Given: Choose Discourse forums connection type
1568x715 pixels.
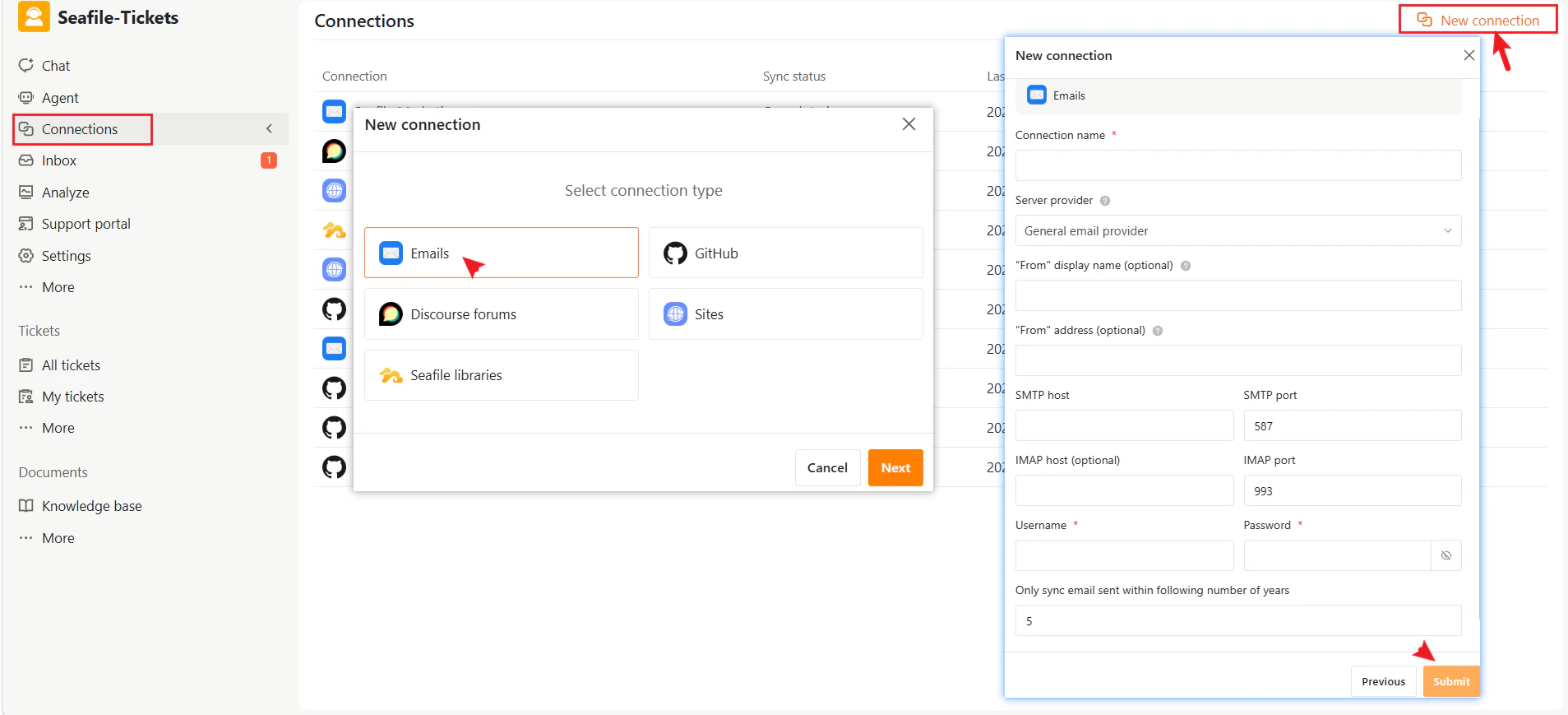Looking at the screenshot, I should point(502,313).
